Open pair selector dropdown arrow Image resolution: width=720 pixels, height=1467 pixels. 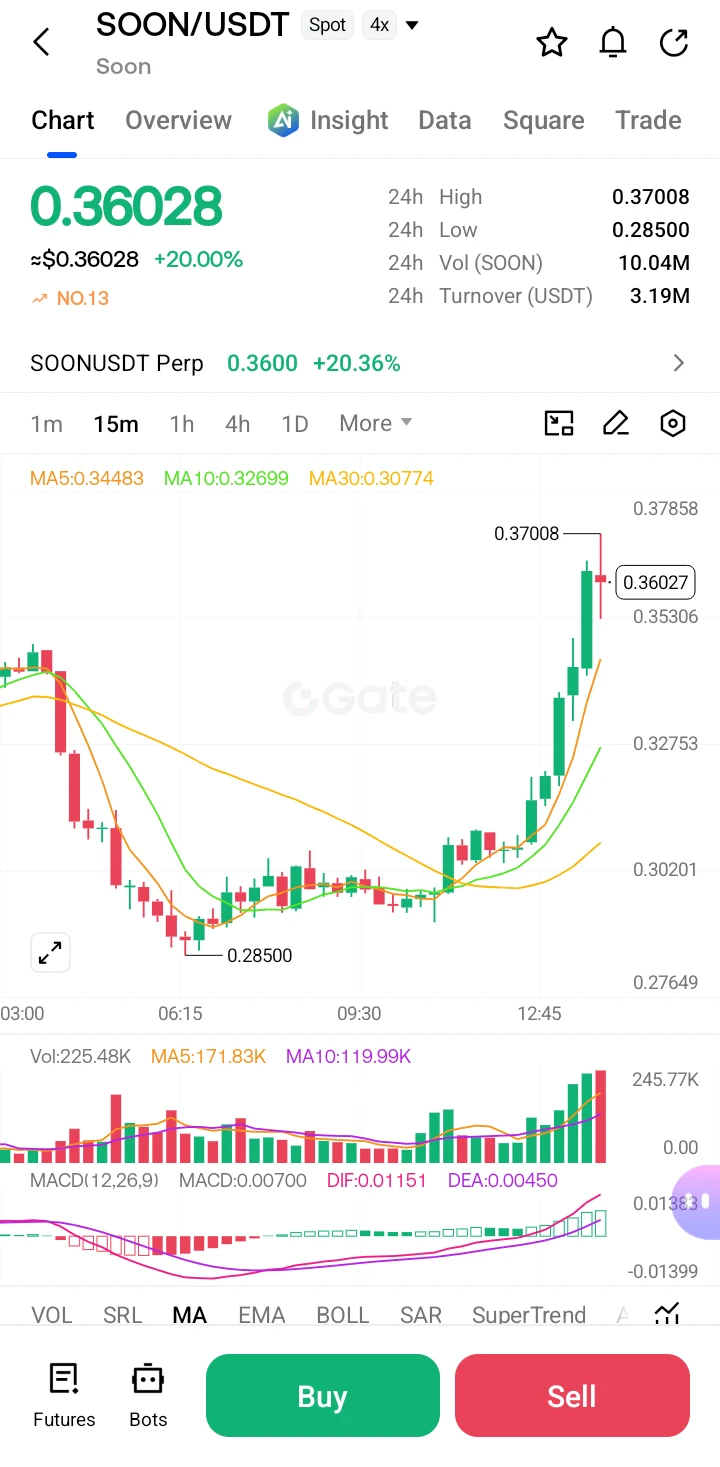(411, 25)
